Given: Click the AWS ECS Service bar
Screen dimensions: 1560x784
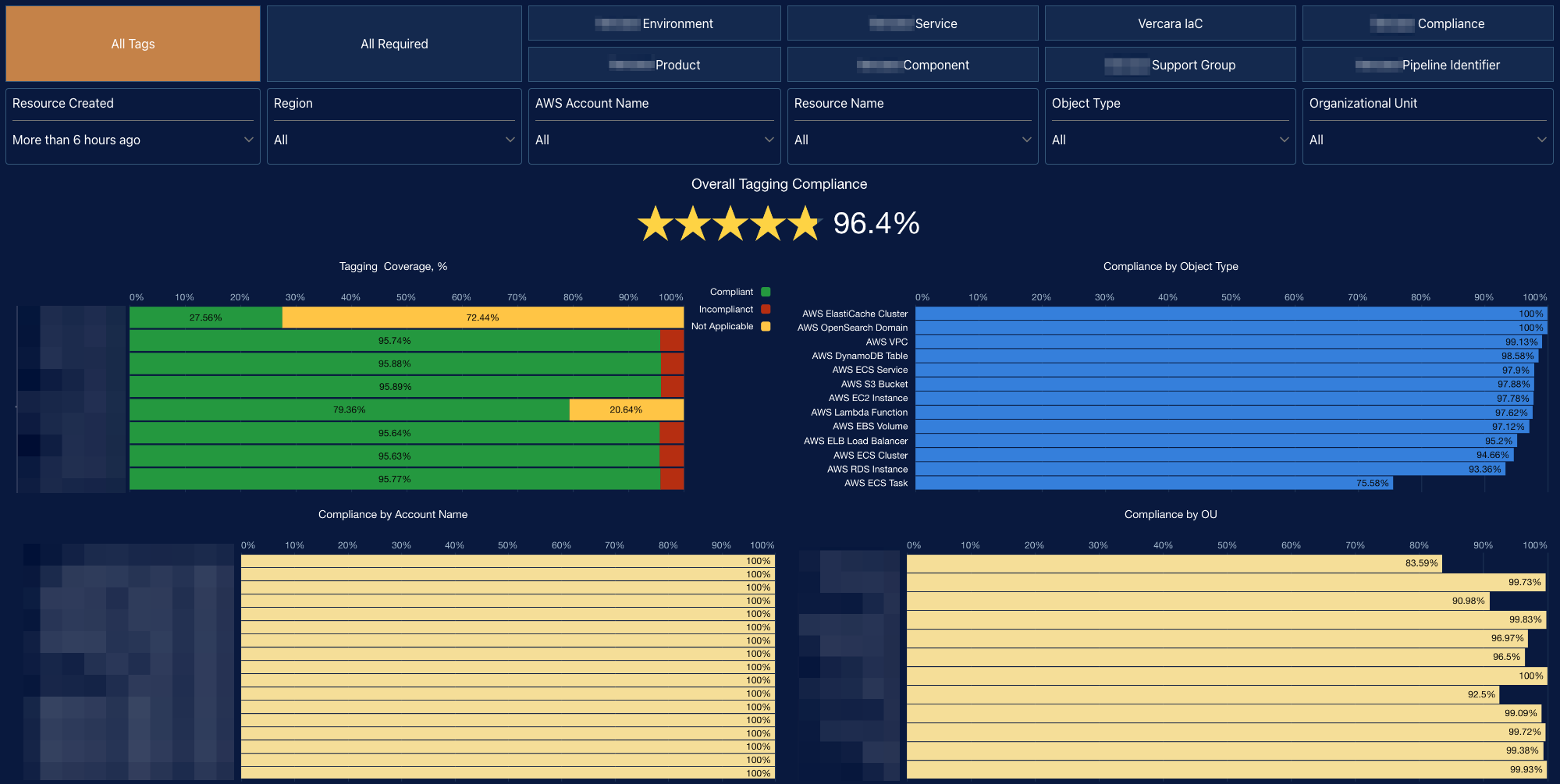Looking at the screenshot, I should point(1224,370).
